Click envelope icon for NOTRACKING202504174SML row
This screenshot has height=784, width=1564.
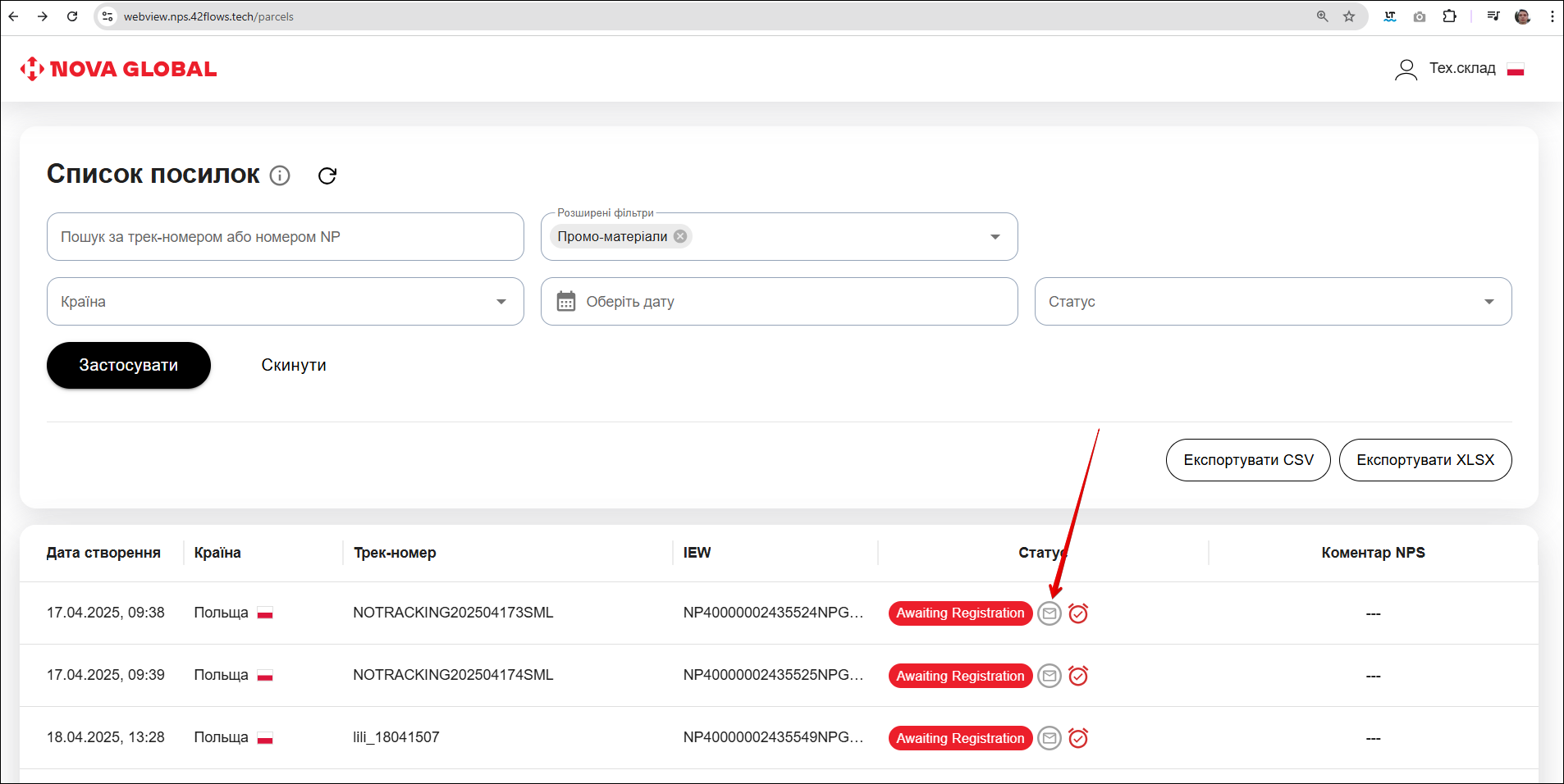click(1050, 676)
